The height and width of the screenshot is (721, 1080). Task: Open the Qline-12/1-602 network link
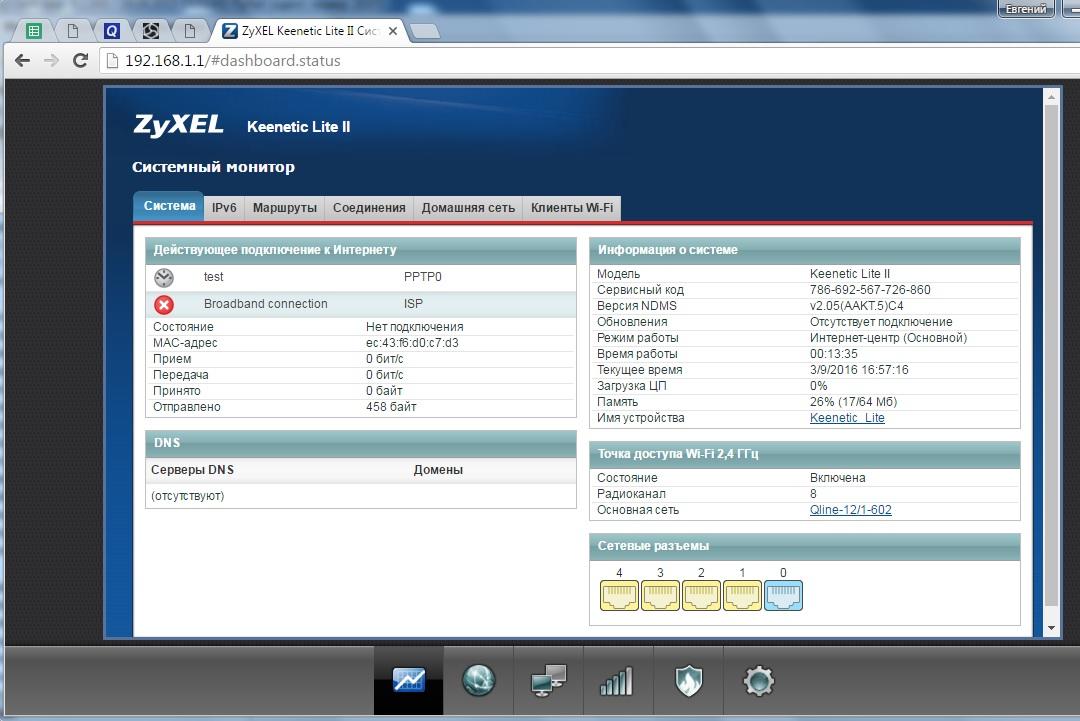point(851,510)
